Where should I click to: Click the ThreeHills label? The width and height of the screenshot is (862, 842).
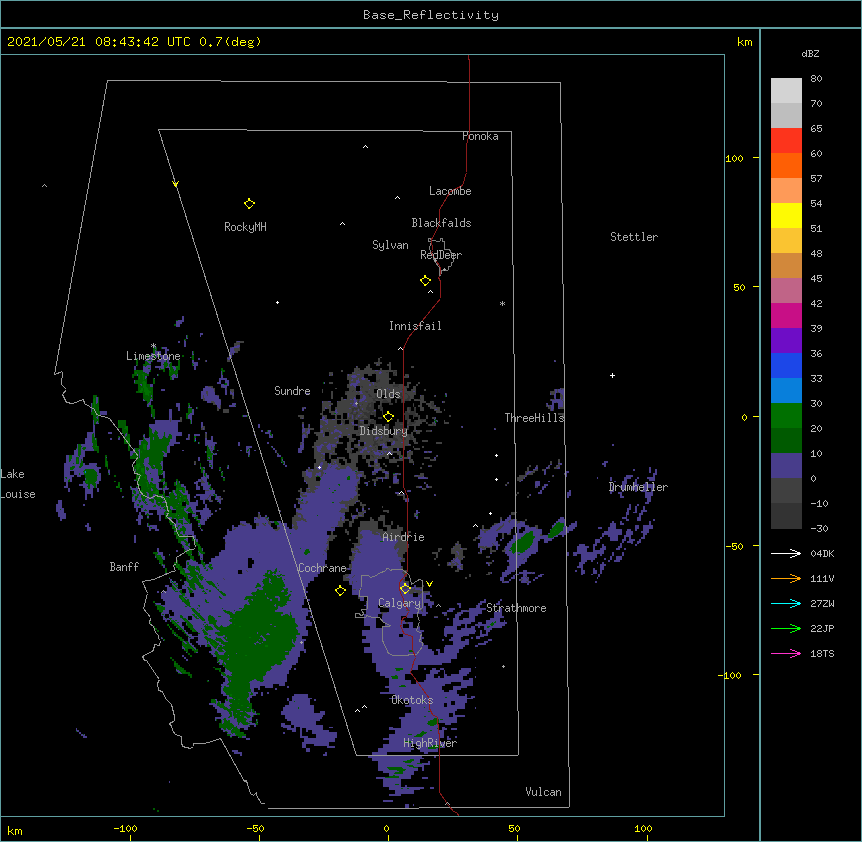click(x=534, y=418)
